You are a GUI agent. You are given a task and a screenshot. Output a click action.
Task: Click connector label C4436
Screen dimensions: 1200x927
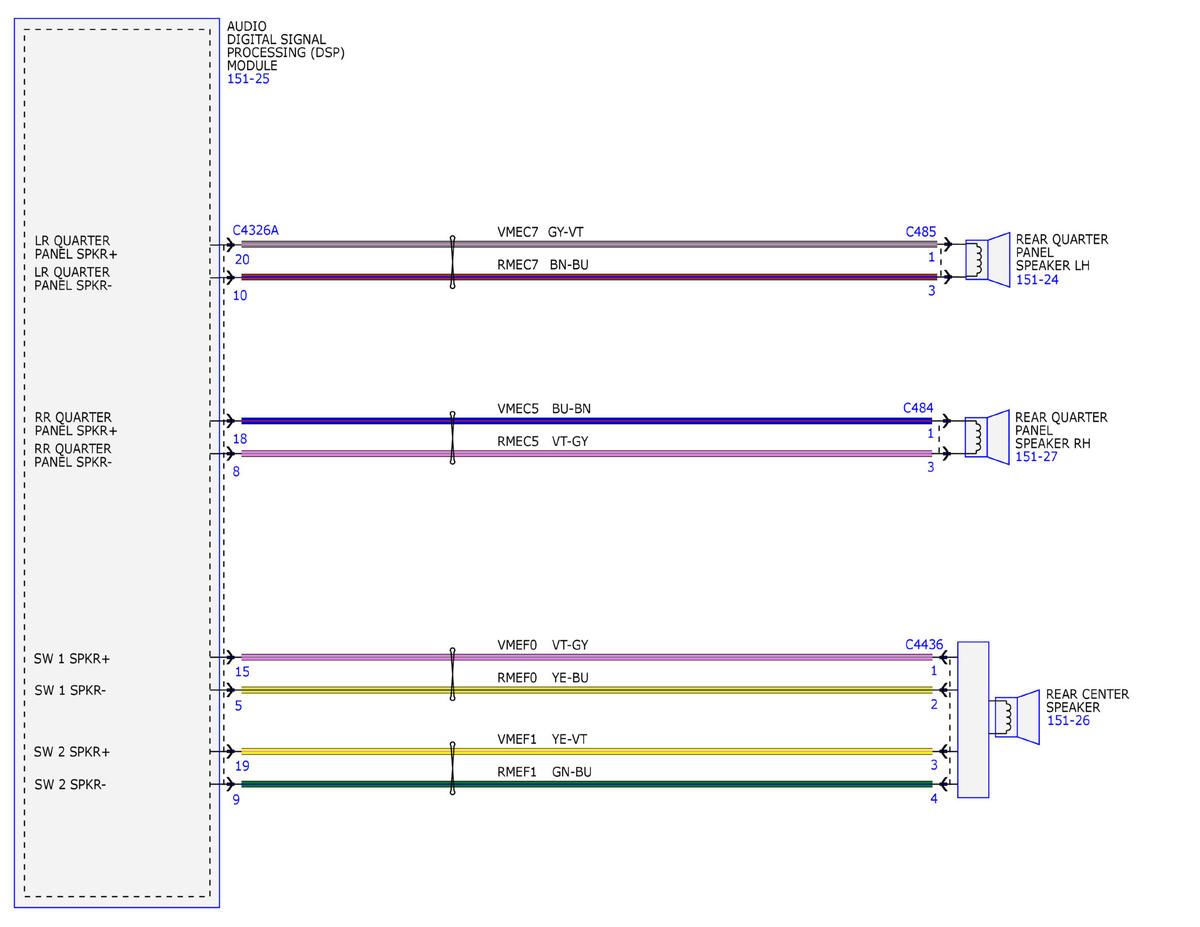pos(924,645)
